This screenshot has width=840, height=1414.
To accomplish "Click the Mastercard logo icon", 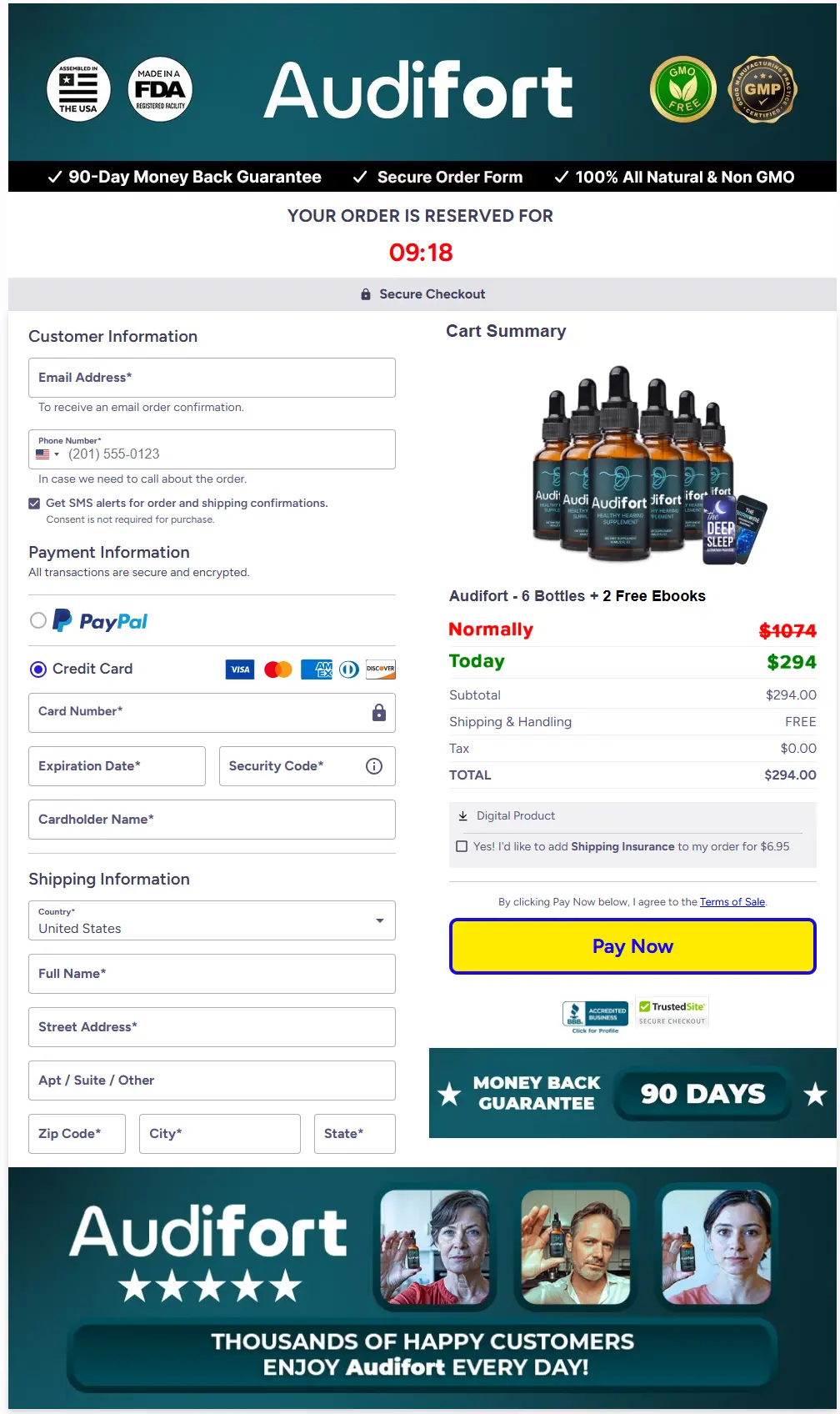I will tap(278, 669).
